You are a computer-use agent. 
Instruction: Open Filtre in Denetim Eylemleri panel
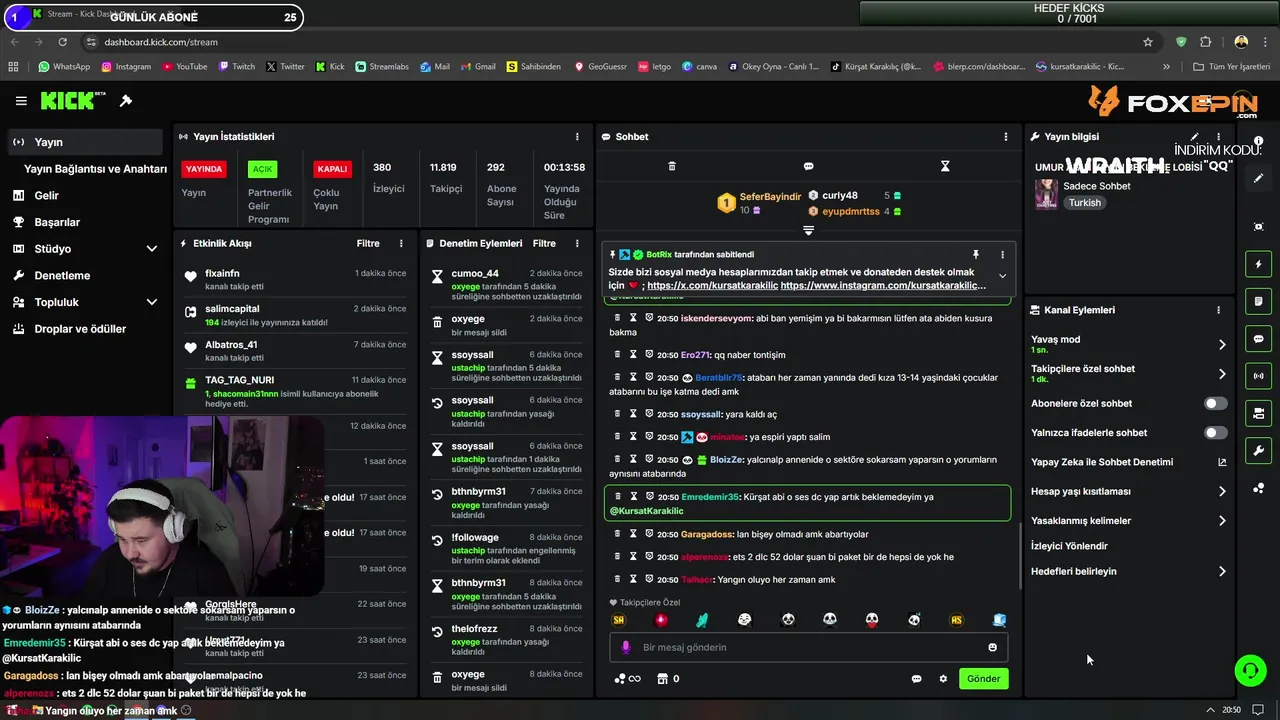point(544,243)
